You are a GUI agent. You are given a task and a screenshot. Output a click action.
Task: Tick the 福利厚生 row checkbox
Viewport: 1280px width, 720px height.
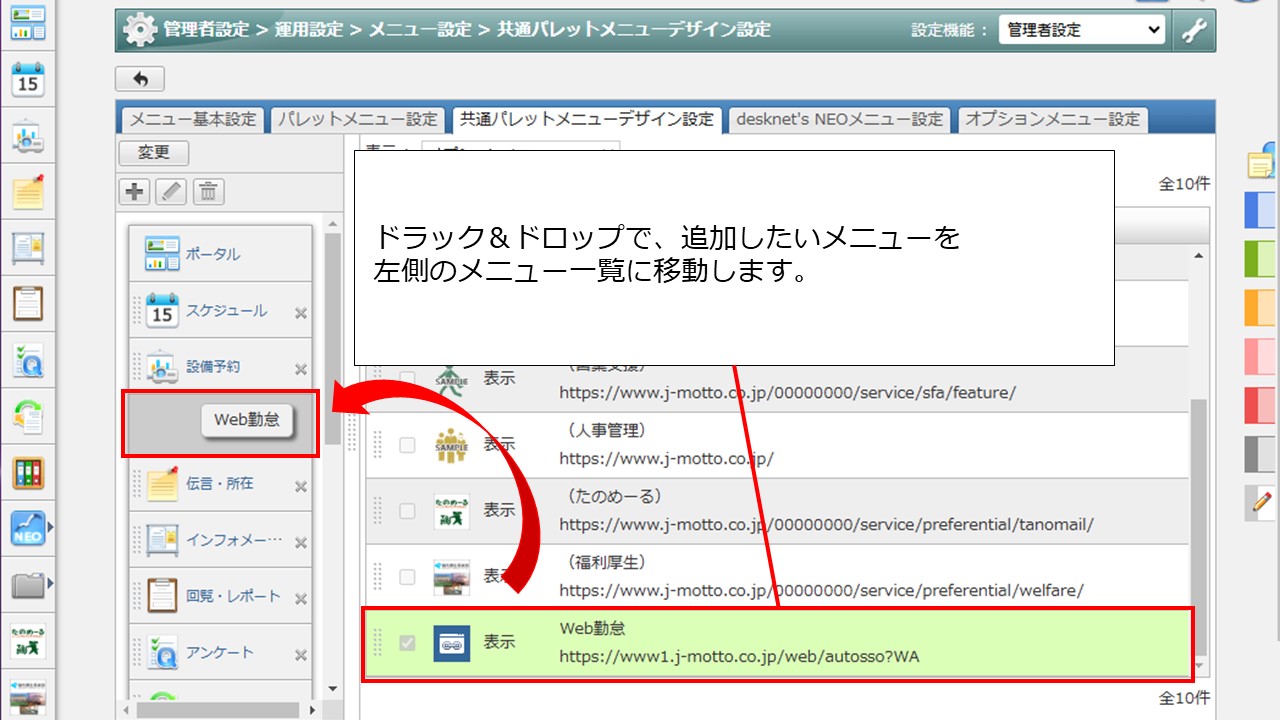(x=407, y=577)
